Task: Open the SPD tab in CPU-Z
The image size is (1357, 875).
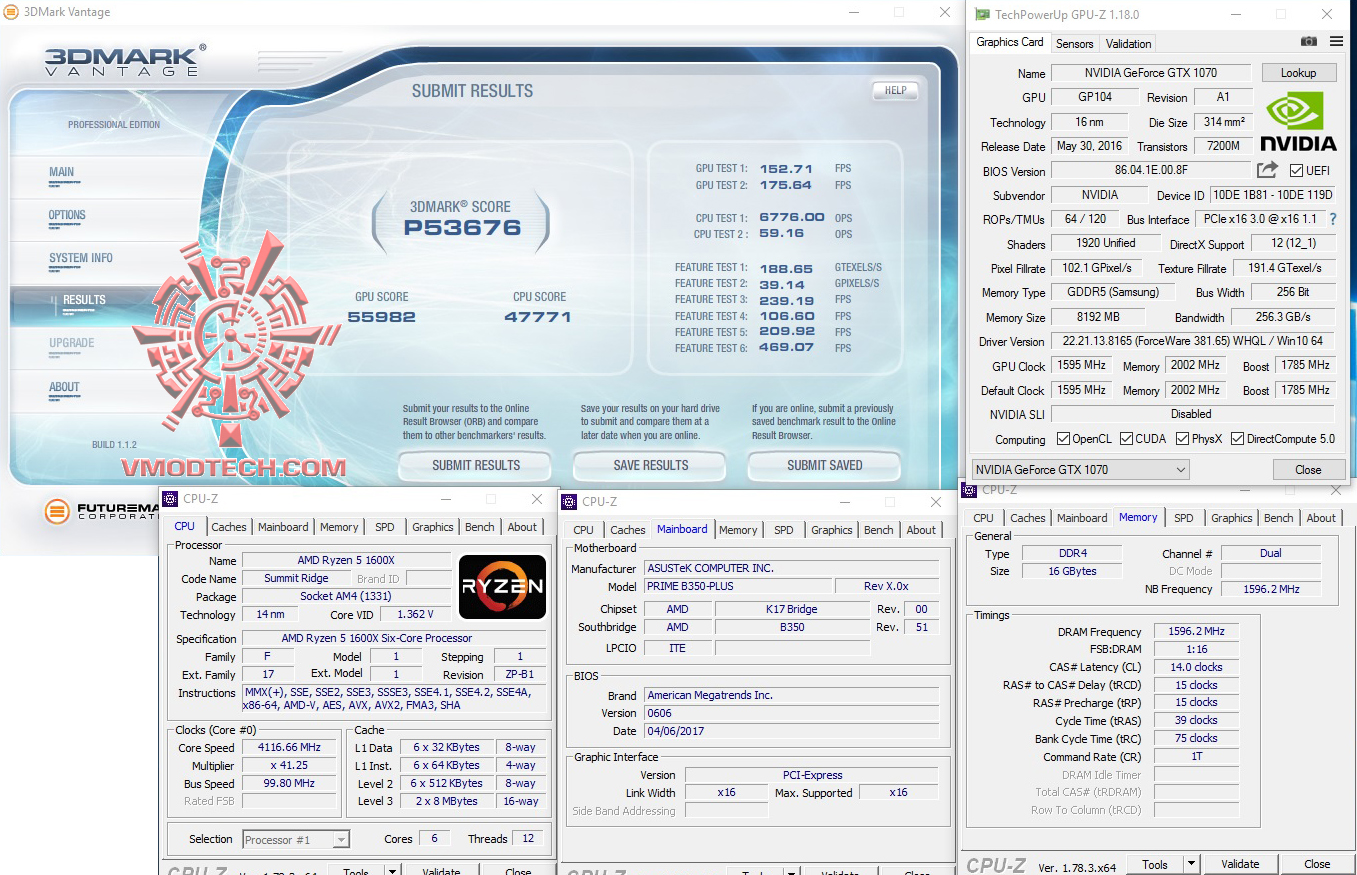Action: point(384,526)
